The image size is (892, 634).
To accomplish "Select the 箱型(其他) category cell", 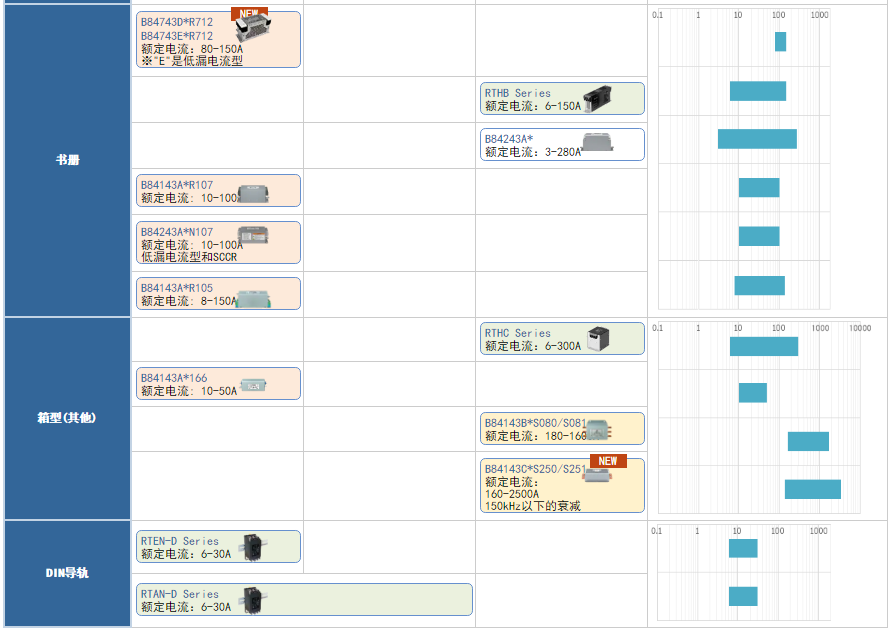I will 67,418.
